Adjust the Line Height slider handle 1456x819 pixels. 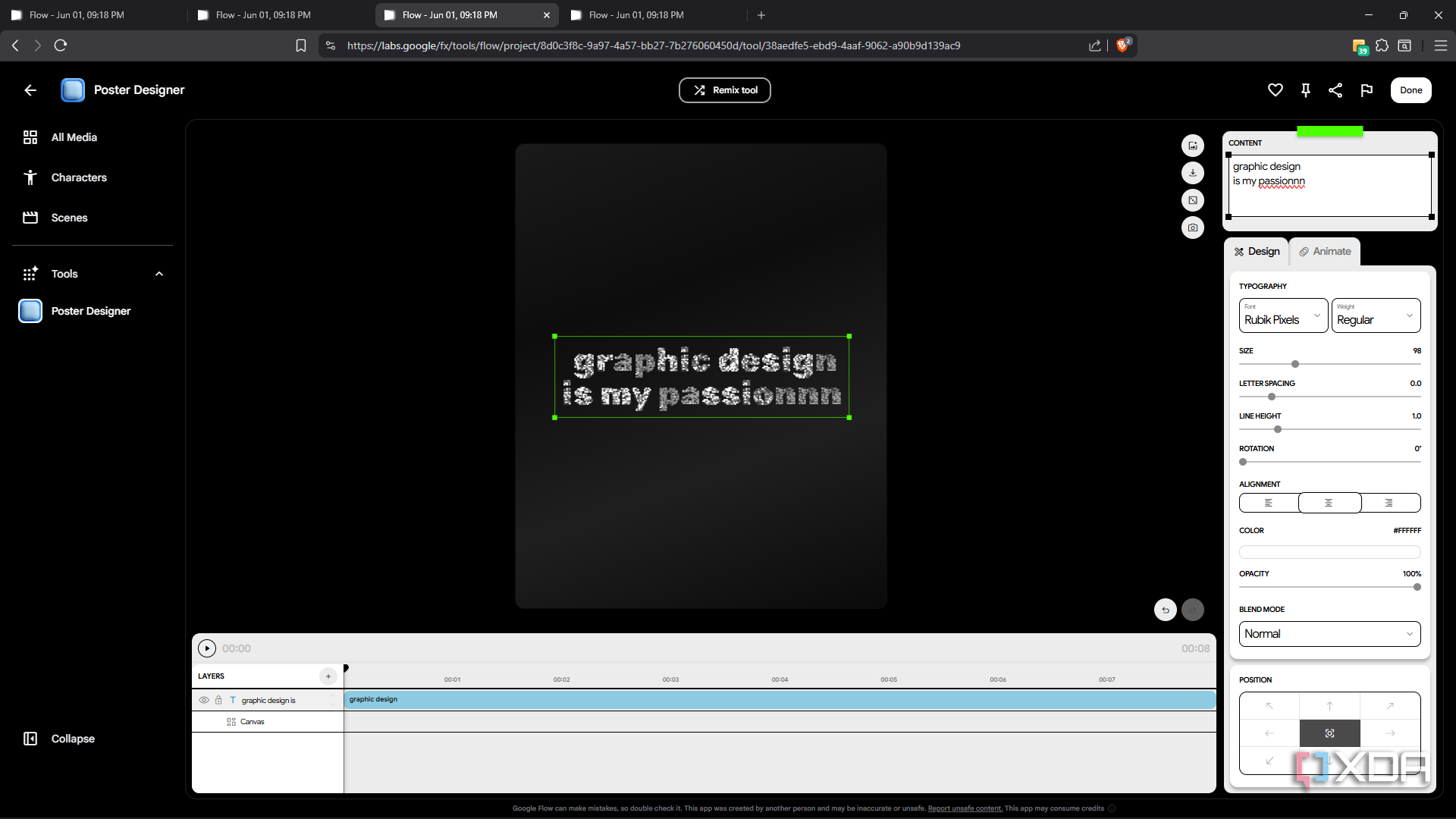click(1278, 429)
